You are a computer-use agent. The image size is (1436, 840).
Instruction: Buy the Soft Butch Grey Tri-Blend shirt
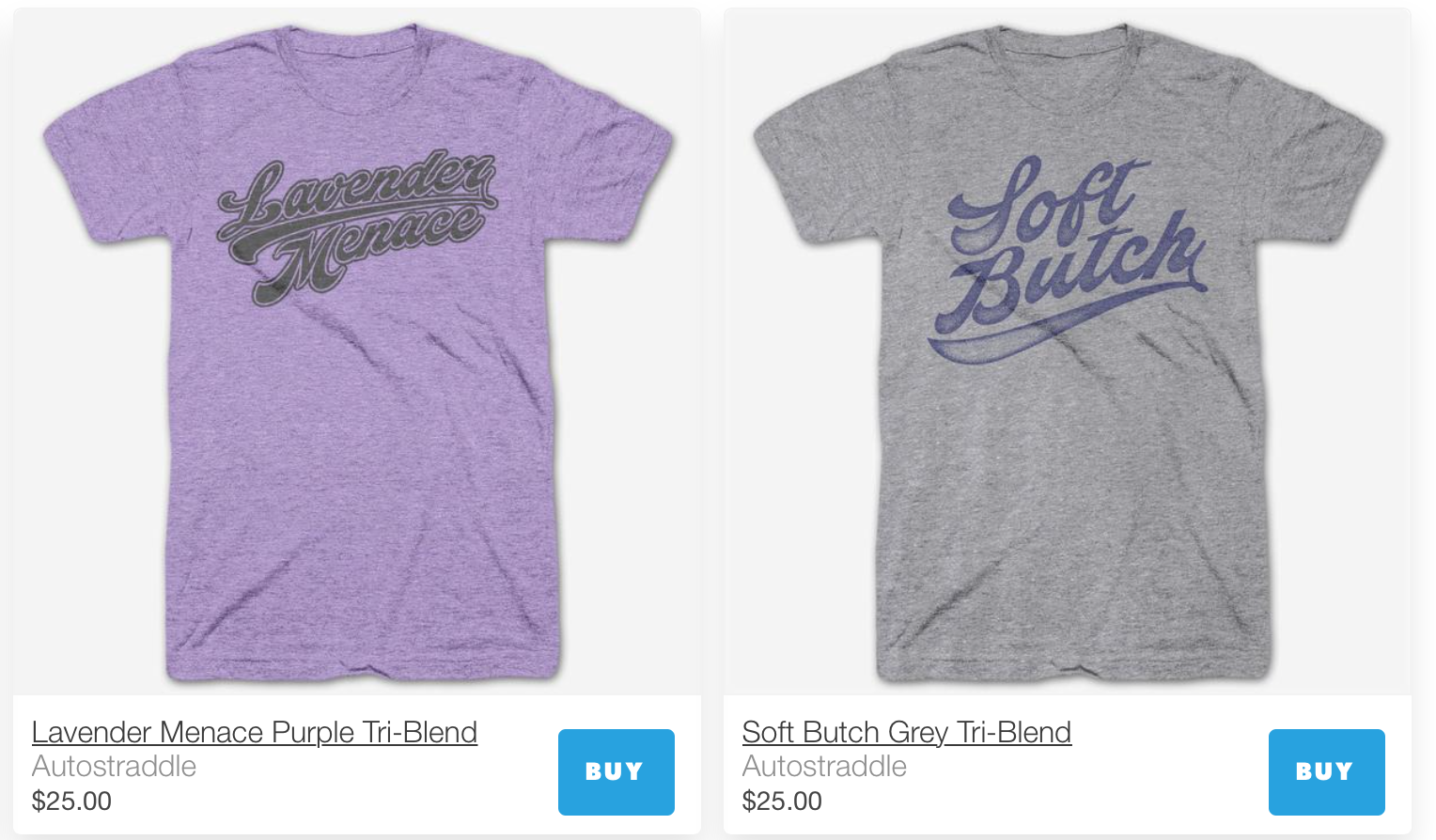pyautogui.click(x=1326, y=771)
